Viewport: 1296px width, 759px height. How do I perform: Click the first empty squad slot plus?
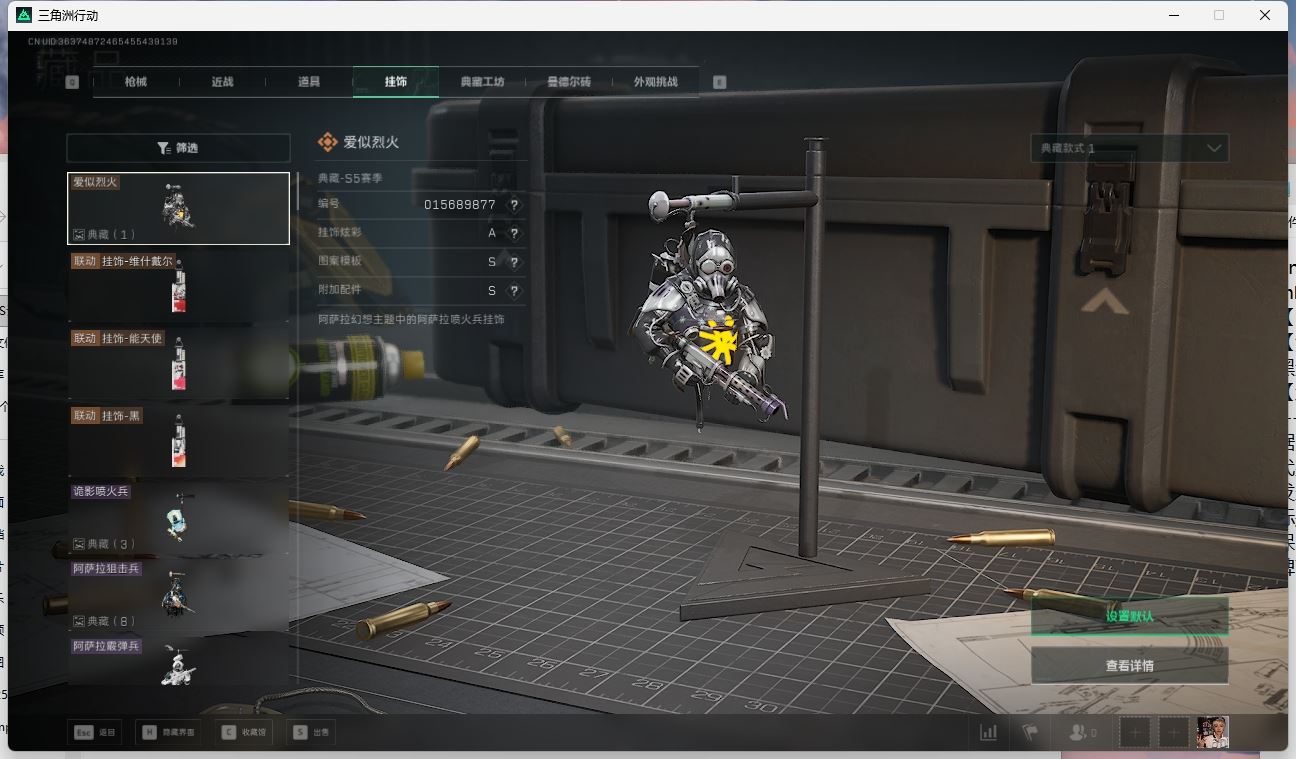click(1135, 732)
